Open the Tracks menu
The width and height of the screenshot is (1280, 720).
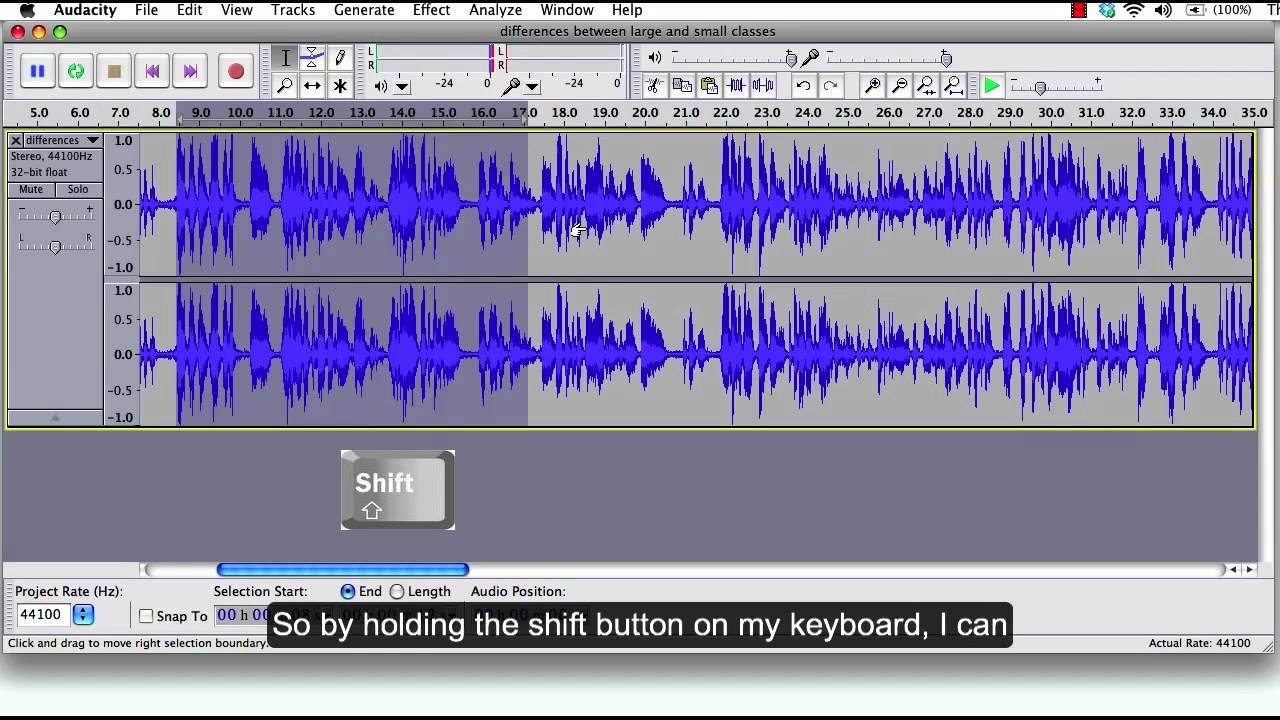click(x=293, y=10)
